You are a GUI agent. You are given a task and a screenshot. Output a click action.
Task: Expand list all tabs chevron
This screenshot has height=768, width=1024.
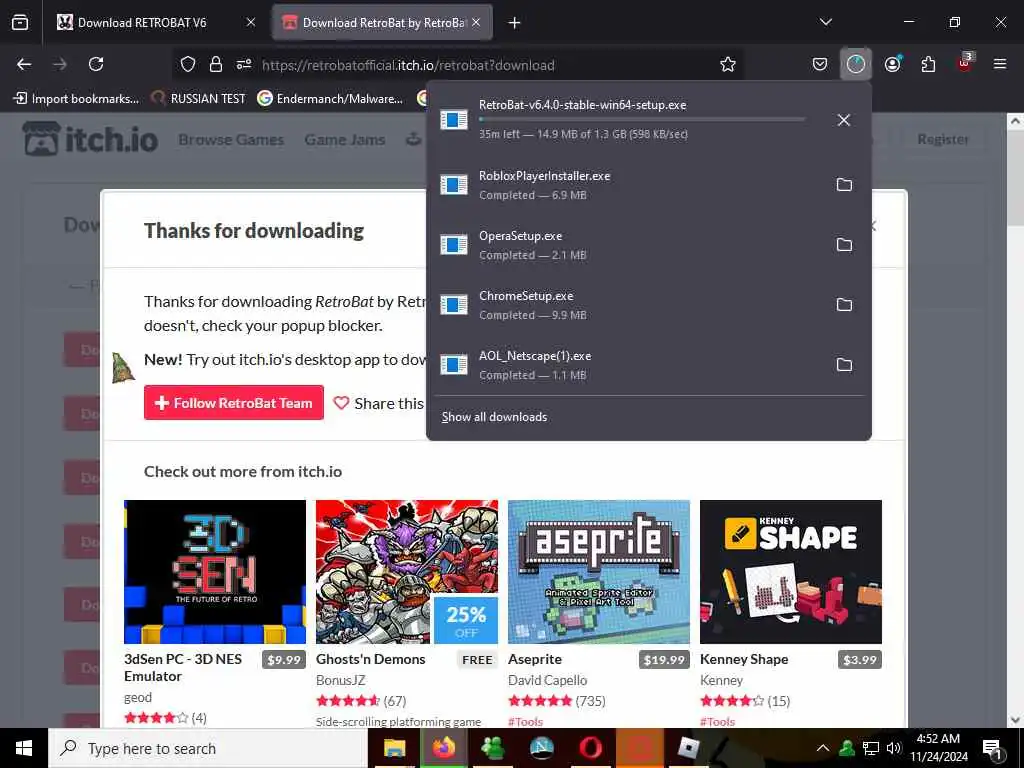click(x=825, y=22)
